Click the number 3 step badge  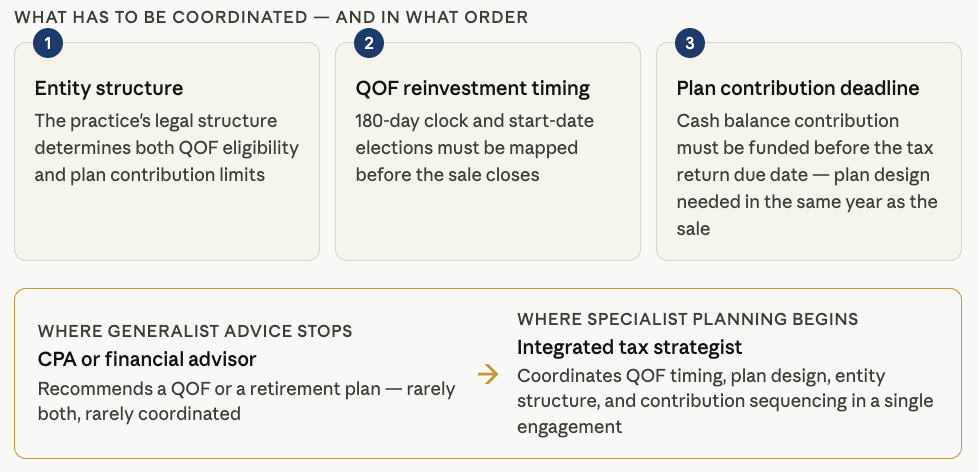[x=690, y=43]
